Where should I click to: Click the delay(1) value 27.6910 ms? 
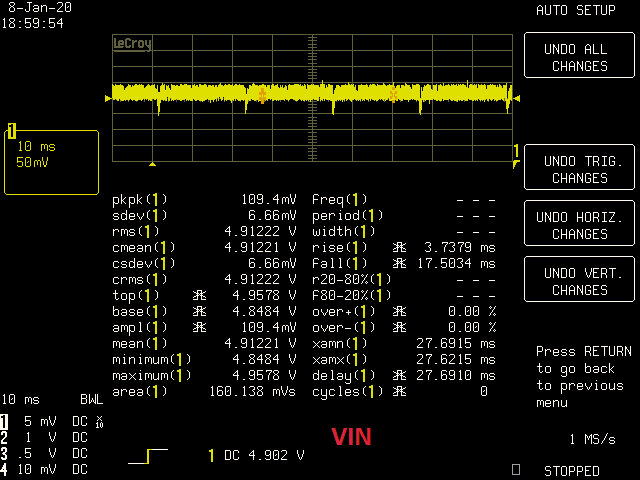(x=456, y=375)
